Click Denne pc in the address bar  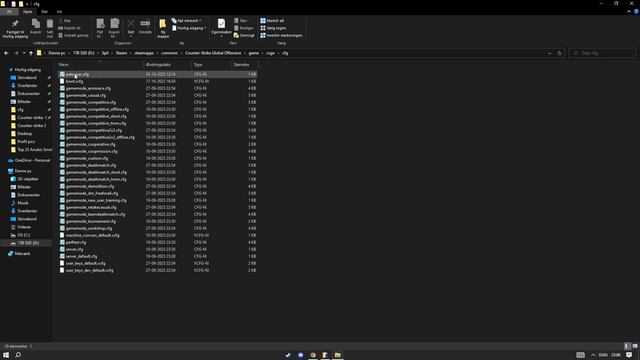click(x=57, y=53)
